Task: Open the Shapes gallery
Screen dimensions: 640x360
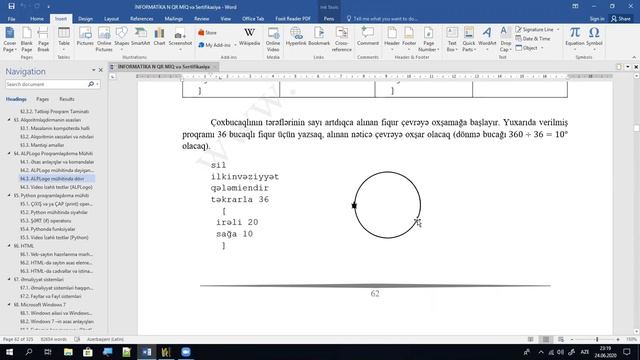Action: coord(122,39)
